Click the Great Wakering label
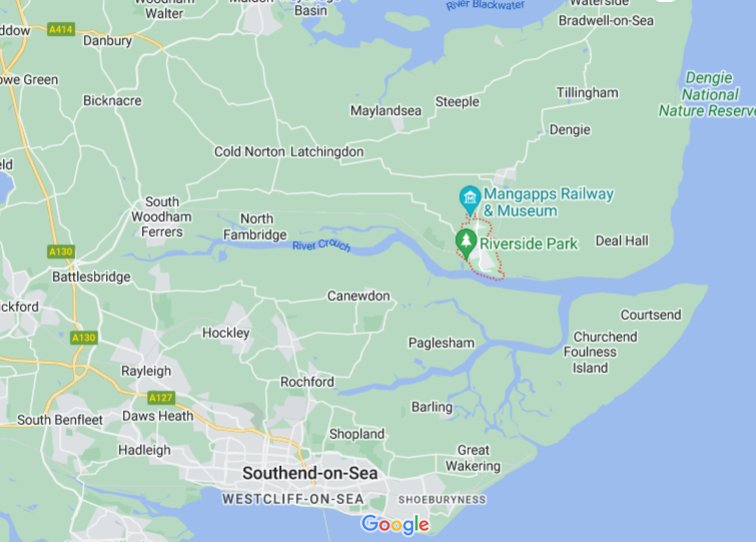The image size is (756, 542). click(x=473, y=458)
